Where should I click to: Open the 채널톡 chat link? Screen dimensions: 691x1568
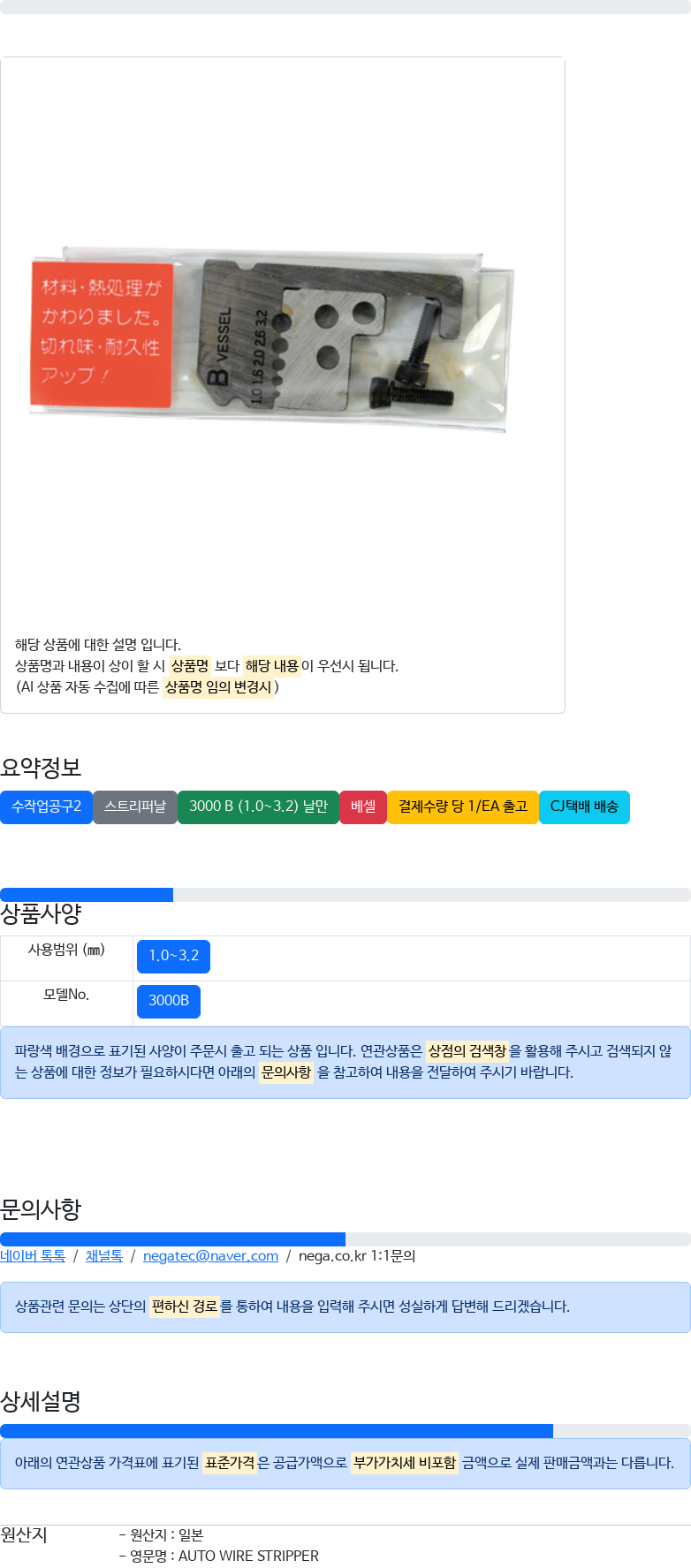point(104,1256)
